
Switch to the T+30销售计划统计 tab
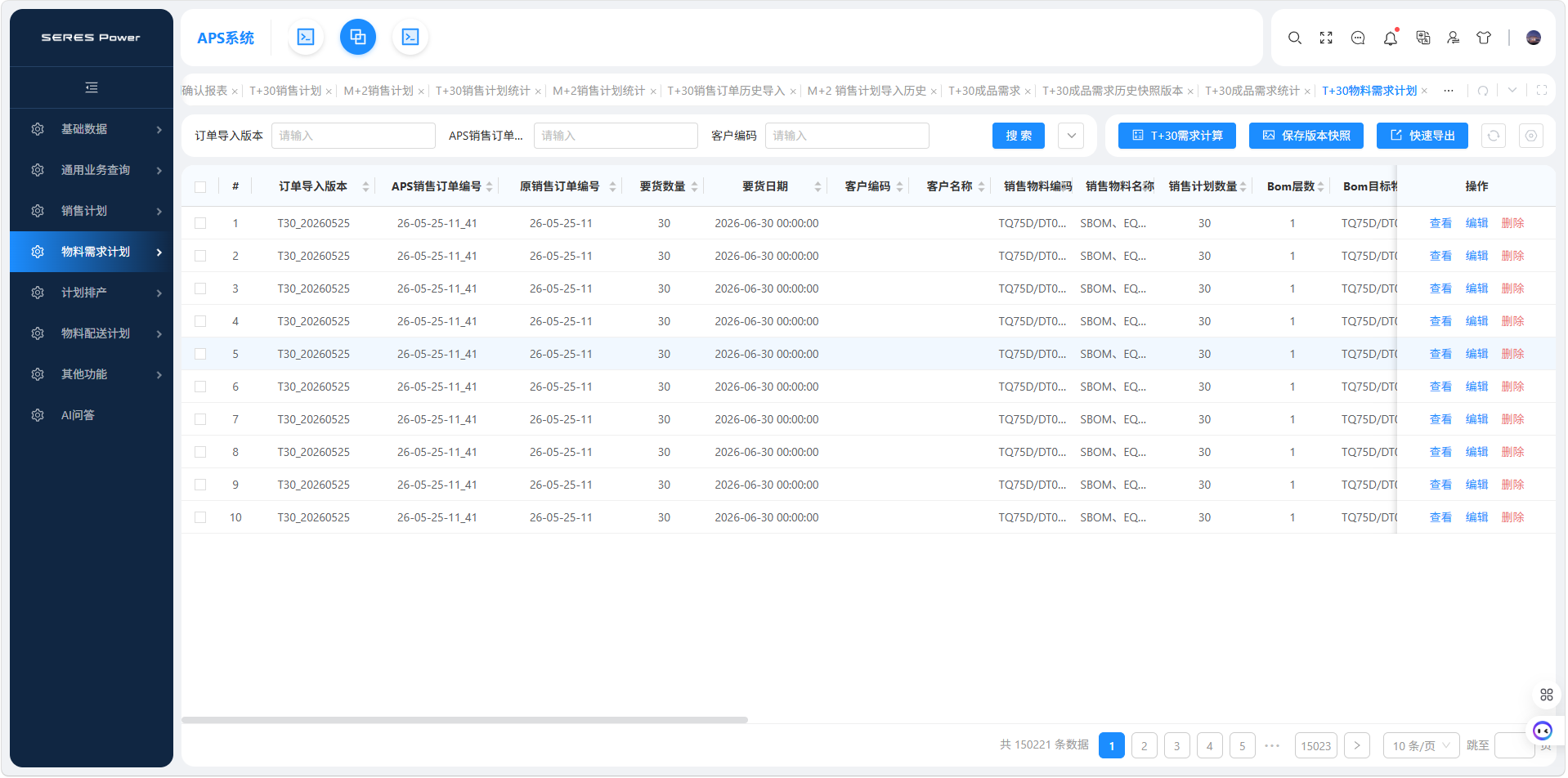click(x=482, y=91)
